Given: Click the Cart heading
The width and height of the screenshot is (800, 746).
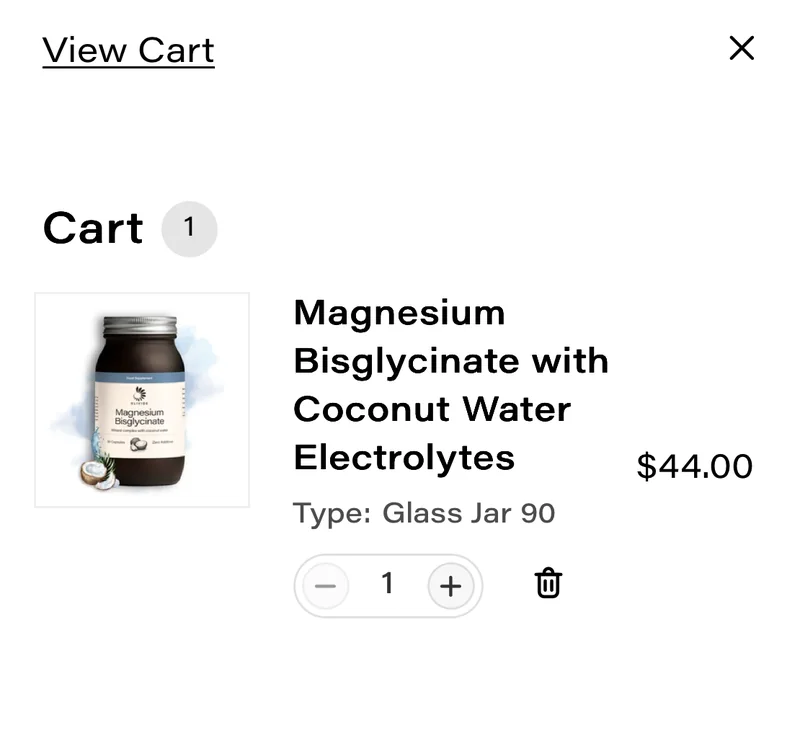Looking at the screenshot, I should tap(93, 228).
